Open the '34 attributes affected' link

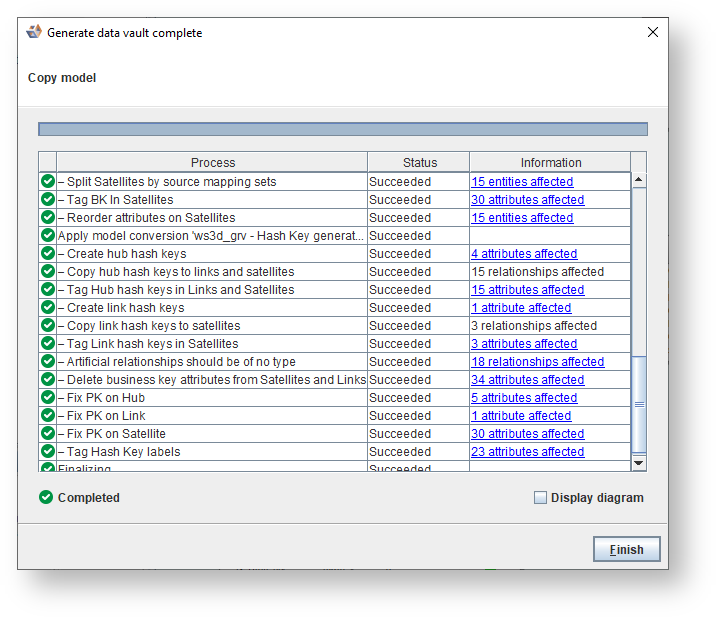527,380
